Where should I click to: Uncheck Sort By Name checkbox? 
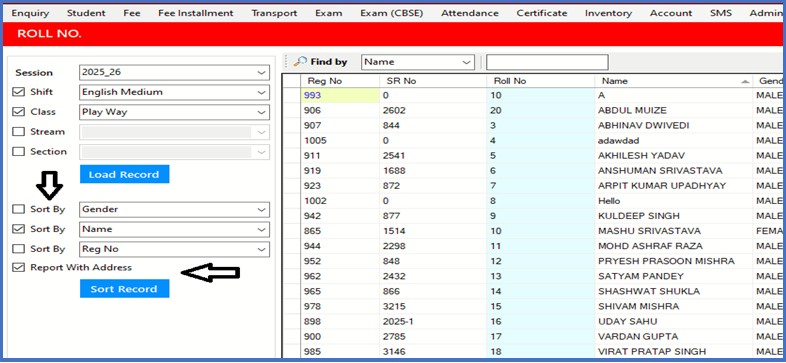pyautogui.click(x=19, y=229)
